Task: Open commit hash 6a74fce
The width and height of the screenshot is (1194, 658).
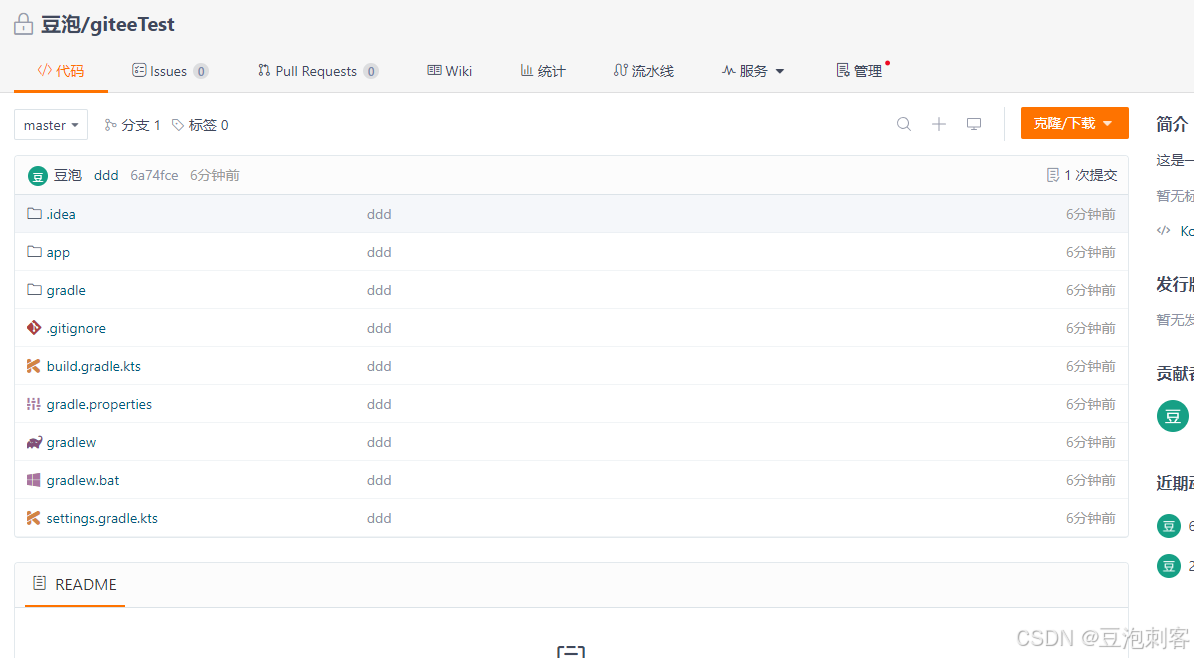Action: [154, 175]
